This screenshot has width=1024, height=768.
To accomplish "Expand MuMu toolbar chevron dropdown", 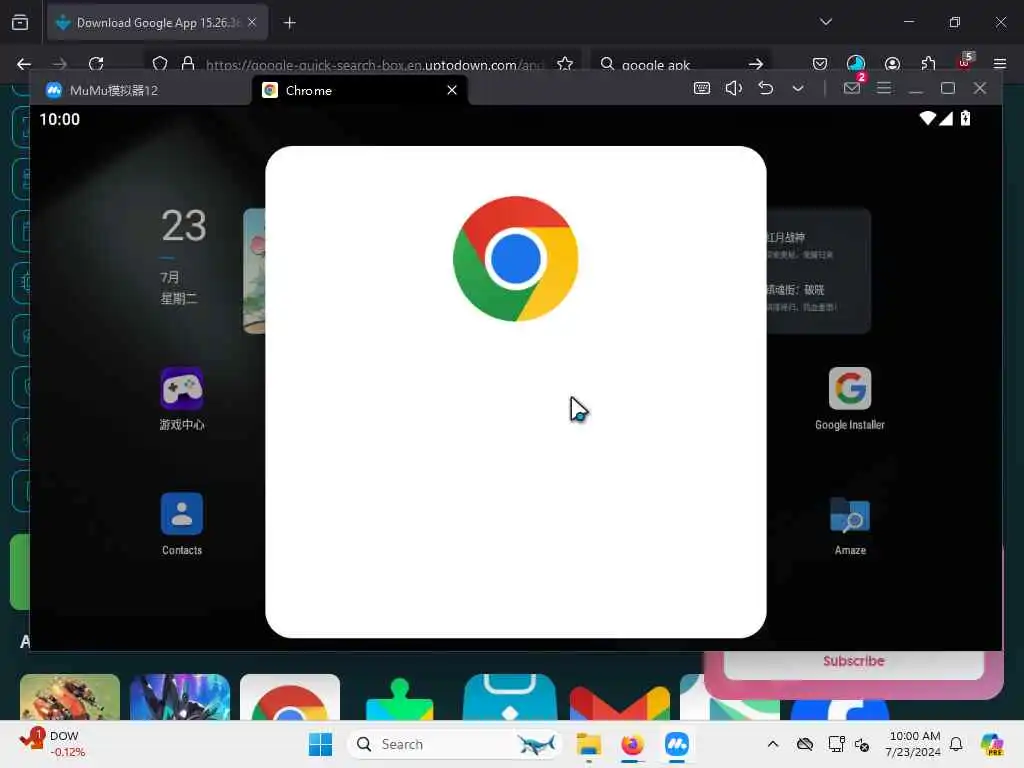I will pos(797,88).
